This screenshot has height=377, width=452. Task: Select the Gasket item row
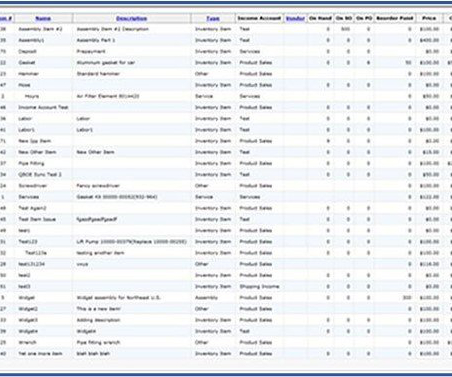pyautogui.click(x=226, y=63)
